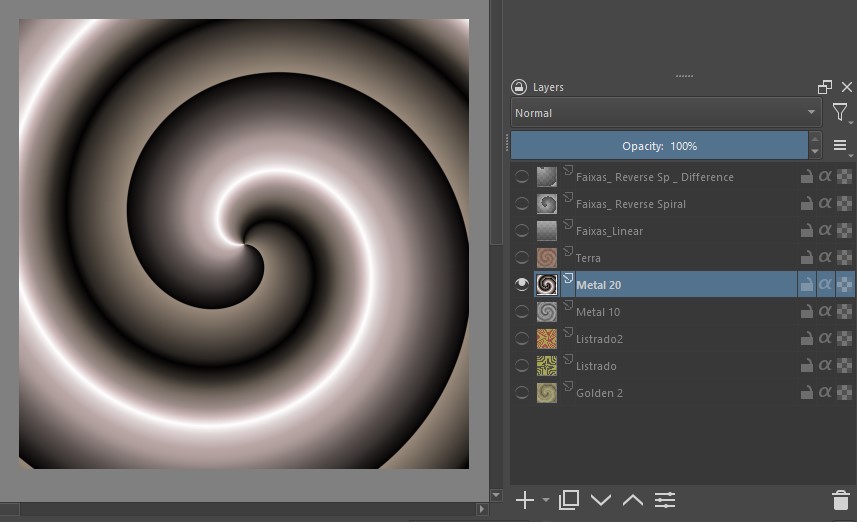Click the layer filter funnel icon
This screenshot has height=522, width=857.
[840, 113]
